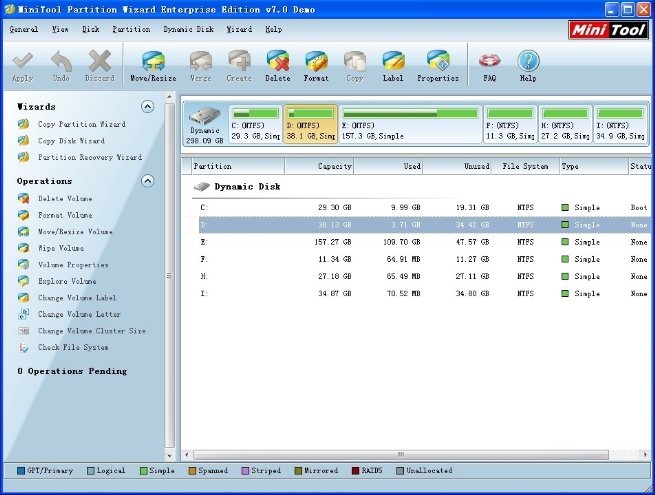Viewport: 655px width, 495px height.
Task: Select C: (NTFS) block in disk map
Action: pos(256,124)
